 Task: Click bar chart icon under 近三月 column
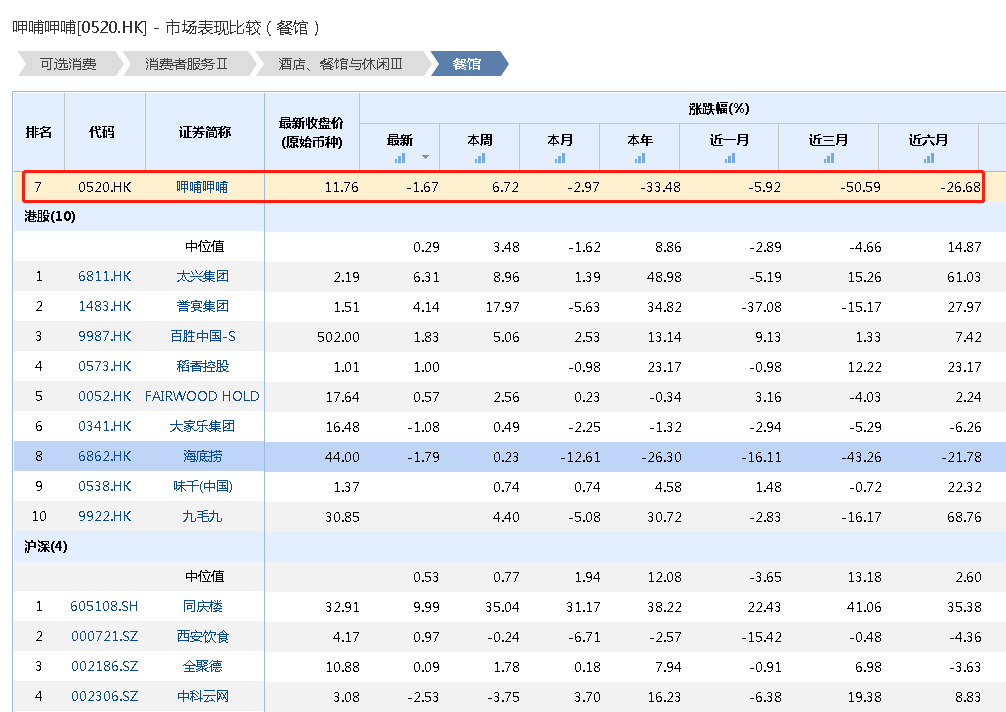point(829,158)
